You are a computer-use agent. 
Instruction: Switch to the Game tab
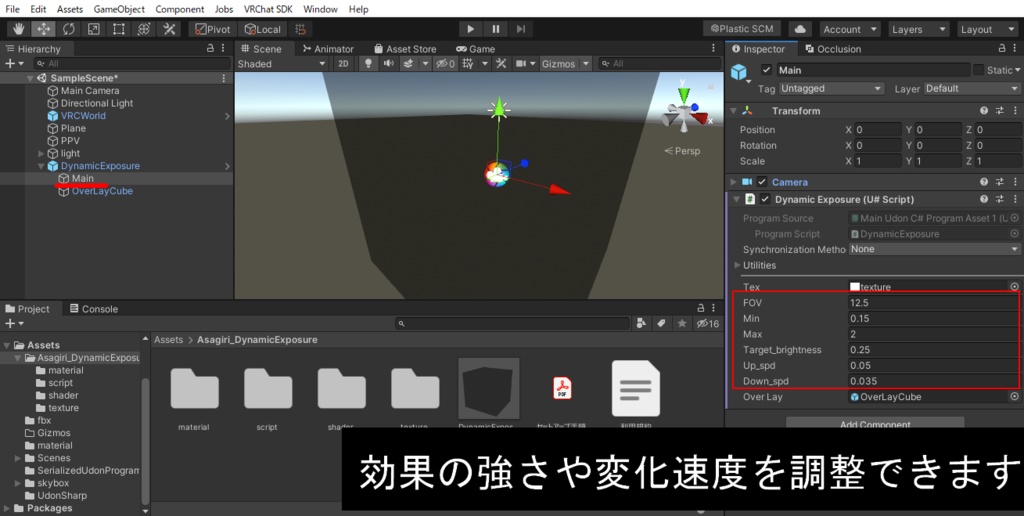475,49
